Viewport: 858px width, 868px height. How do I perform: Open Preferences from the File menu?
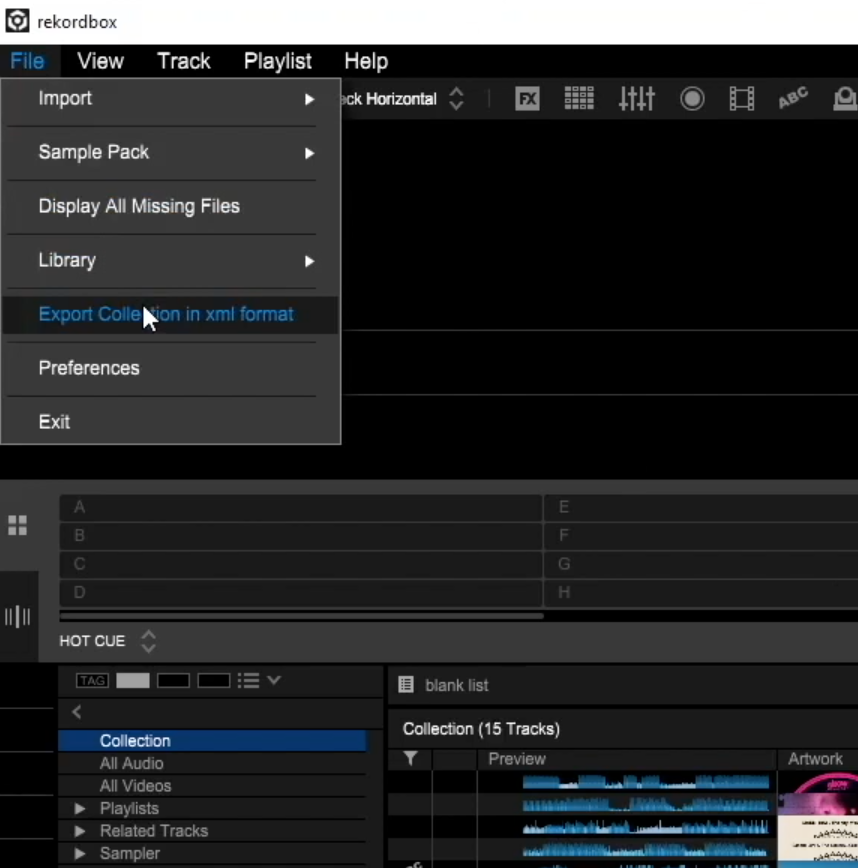click(170, 369)
